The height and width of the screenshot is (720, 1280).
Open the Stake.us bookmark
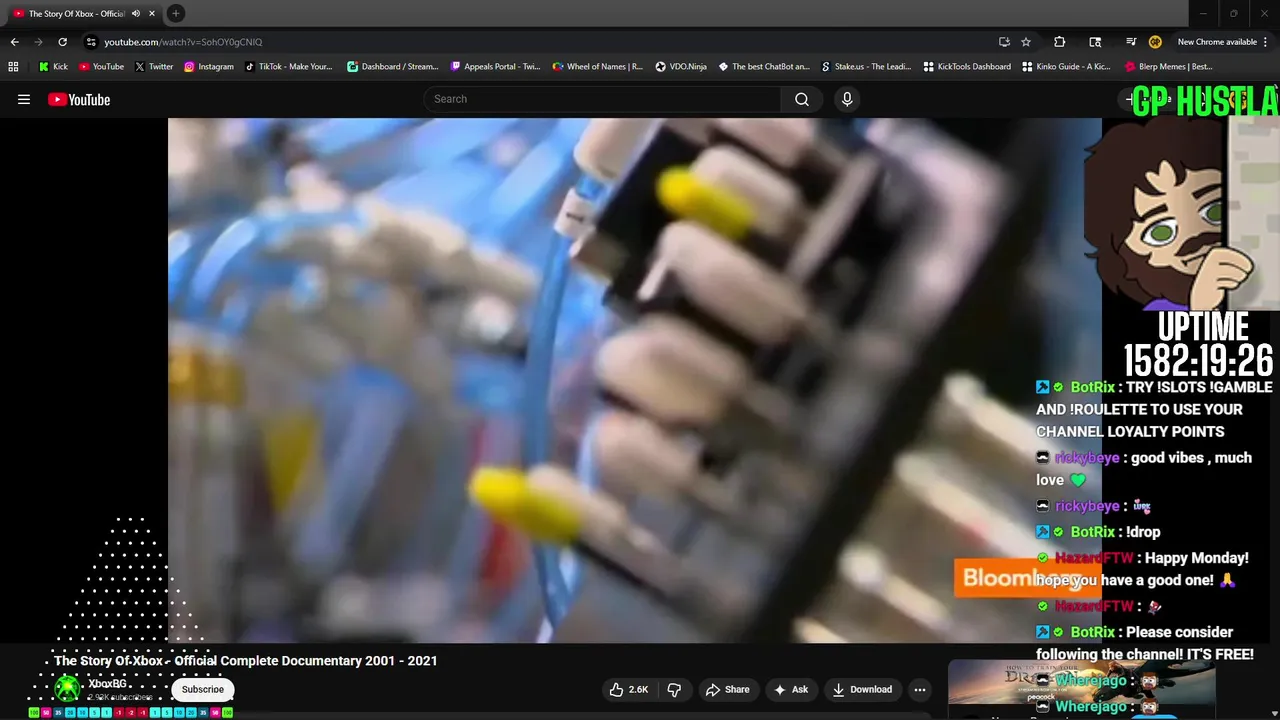point(866,67)
